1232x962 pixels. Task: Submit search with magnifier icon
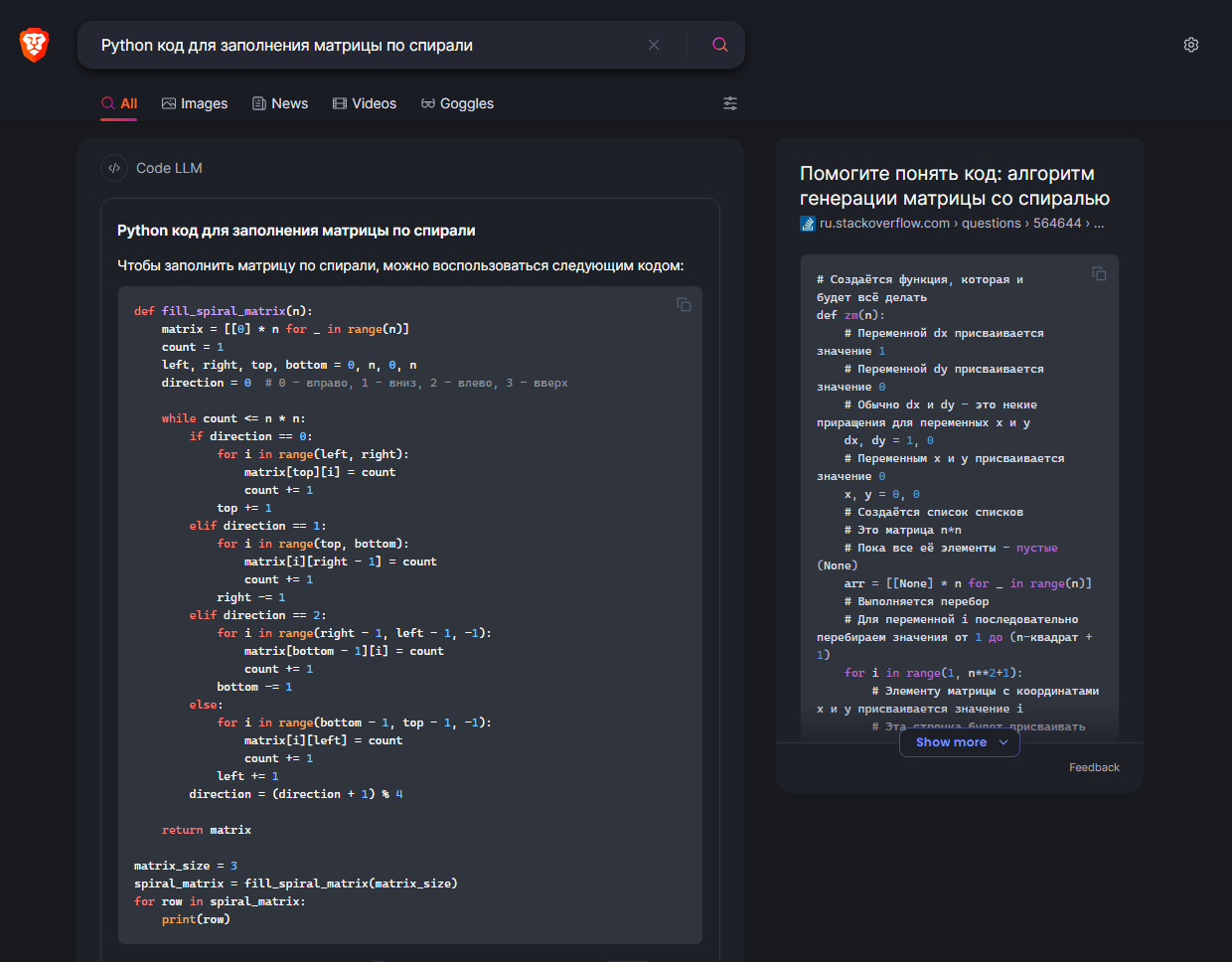720,45
